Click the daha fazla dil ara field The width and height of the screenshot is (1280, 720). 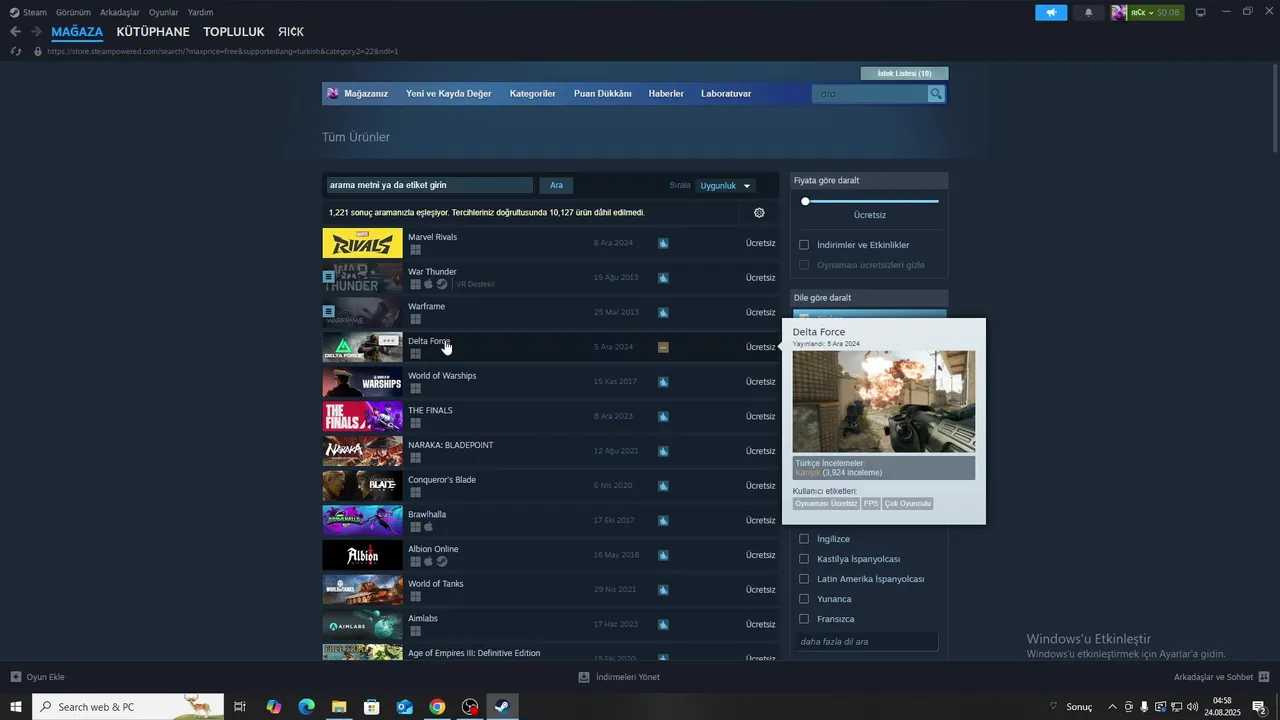tap(868, 641)
